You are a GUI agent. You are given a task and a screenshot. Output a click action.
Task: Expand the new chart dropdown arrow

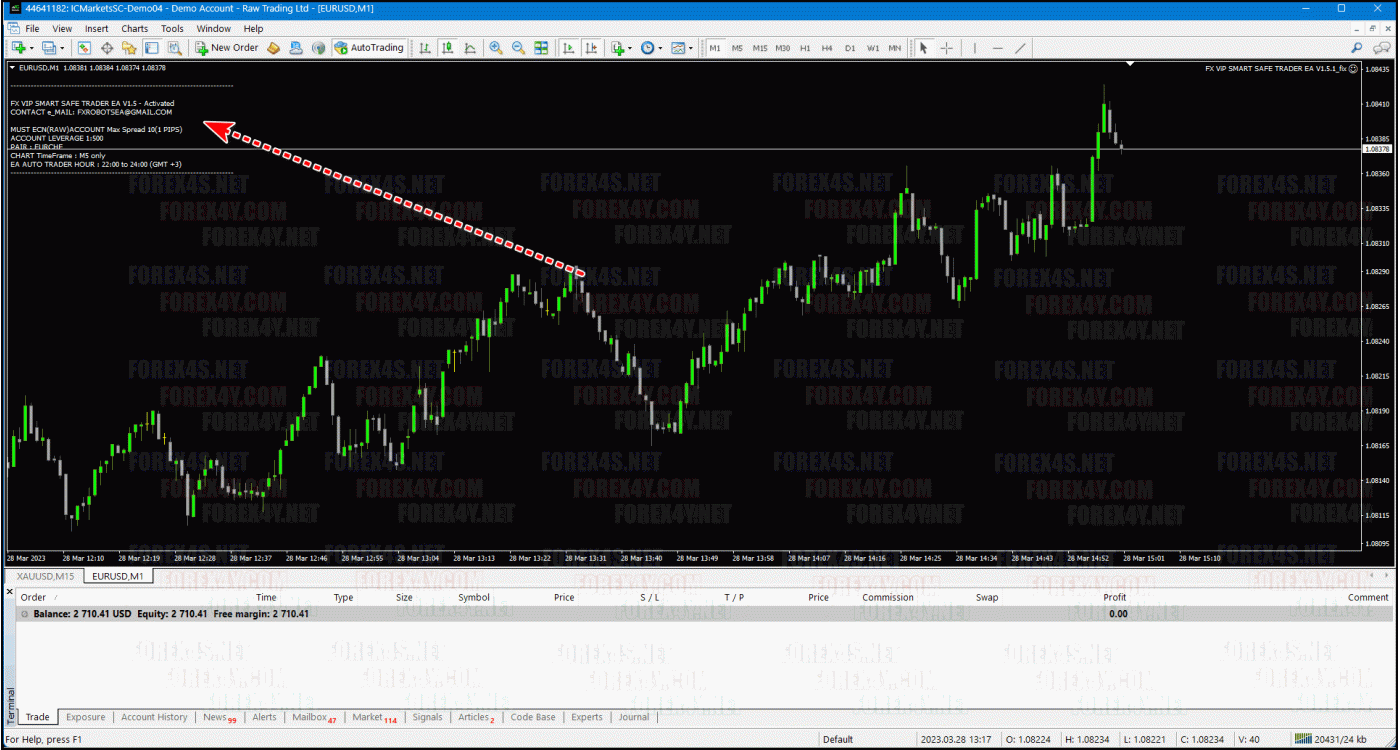click(x=31, y=48)
